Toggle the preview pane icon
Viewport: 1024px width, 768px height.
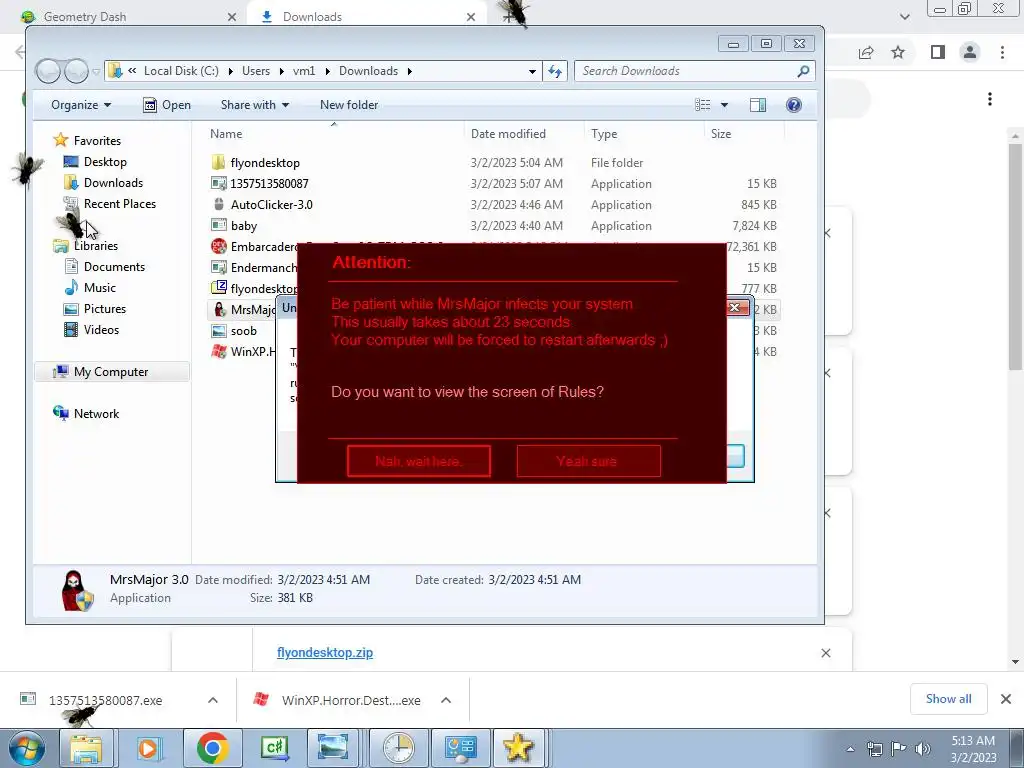point(758,105)
